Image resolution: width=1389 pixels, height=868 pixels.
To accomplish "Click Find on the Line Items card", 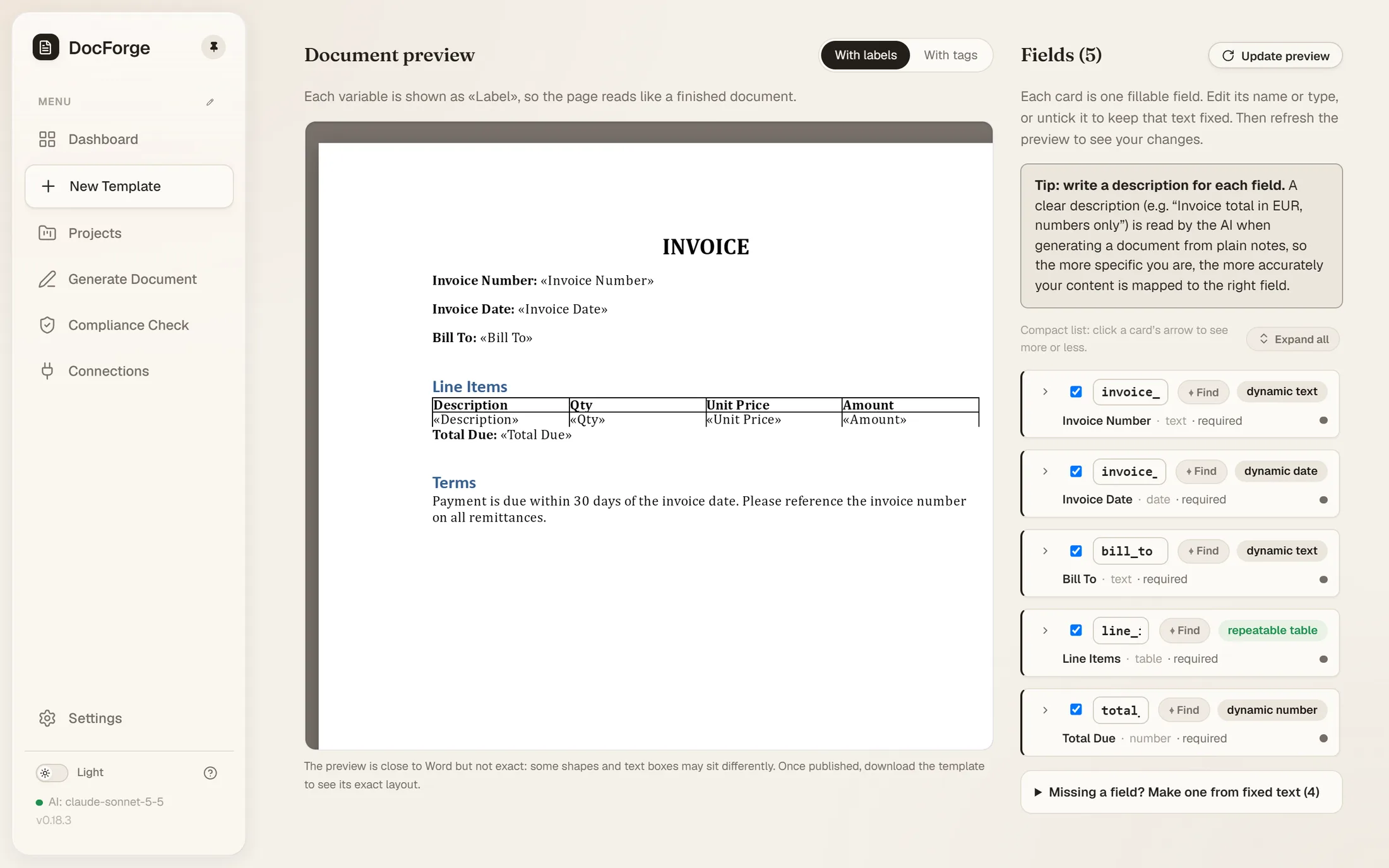I will (x=1184, y=631).
